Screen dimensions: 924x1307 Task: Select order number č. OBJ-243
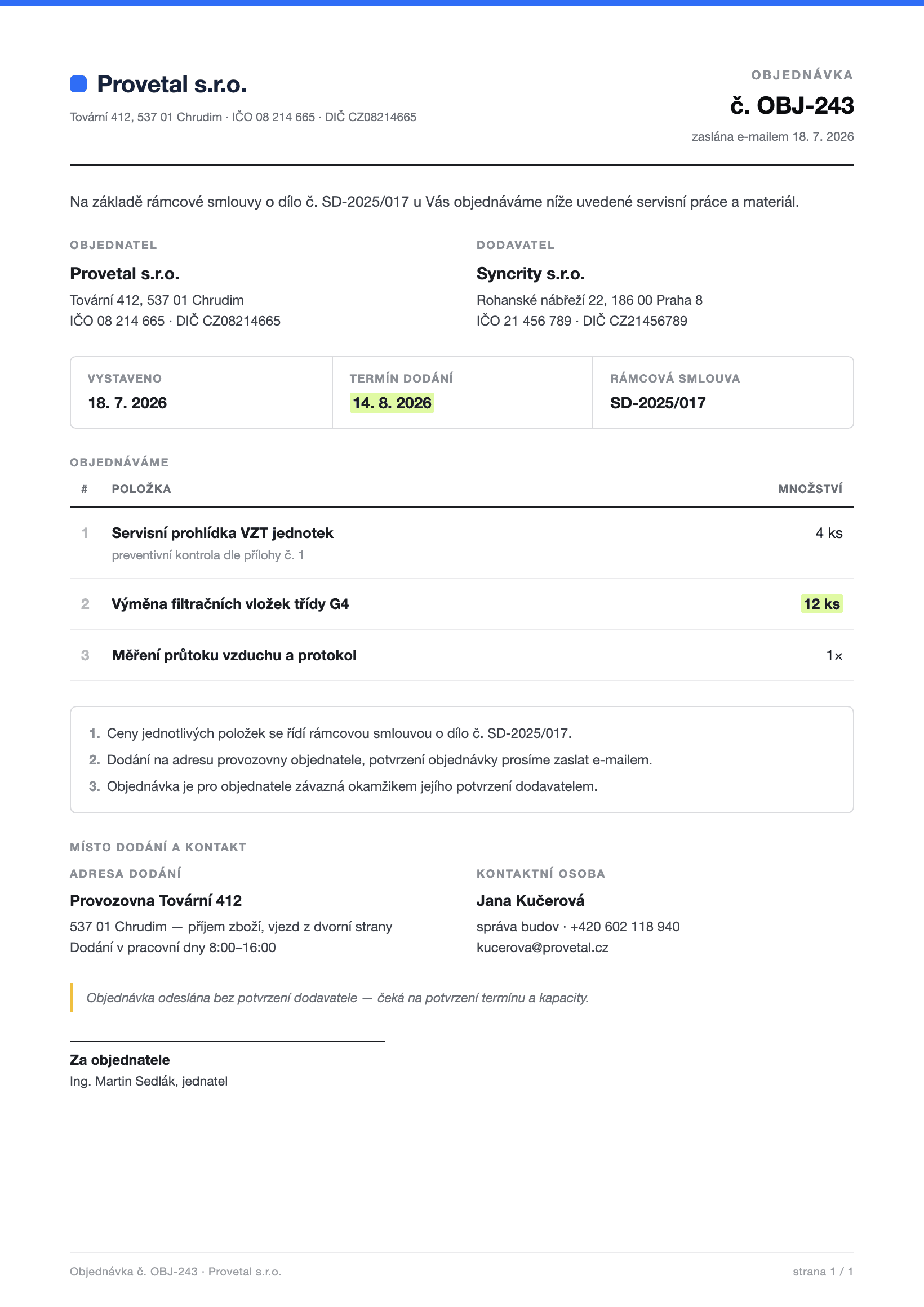(x=792, y=105)
